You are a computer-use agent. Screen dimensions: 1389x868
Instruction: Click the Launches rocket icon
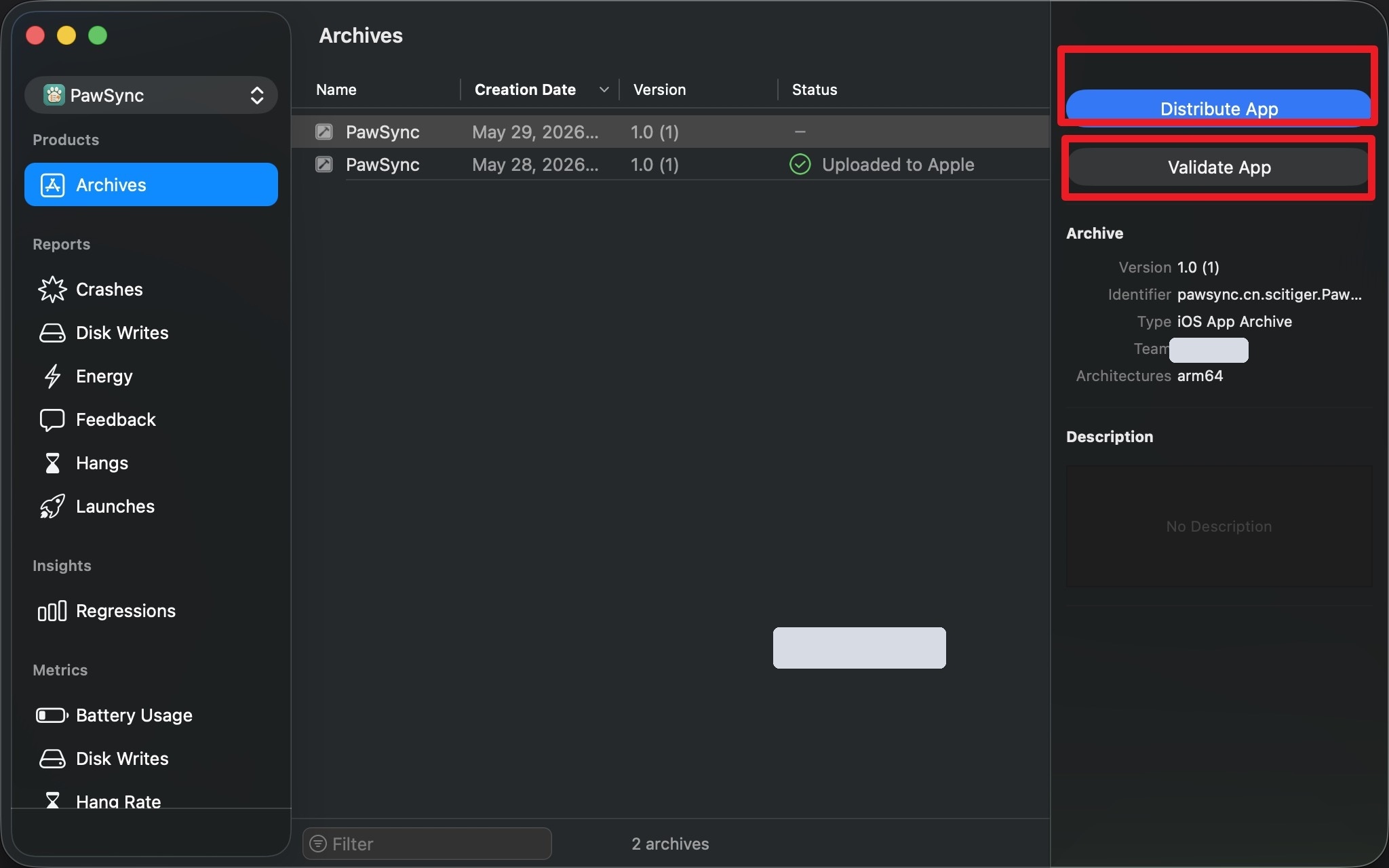pos(52,507)
